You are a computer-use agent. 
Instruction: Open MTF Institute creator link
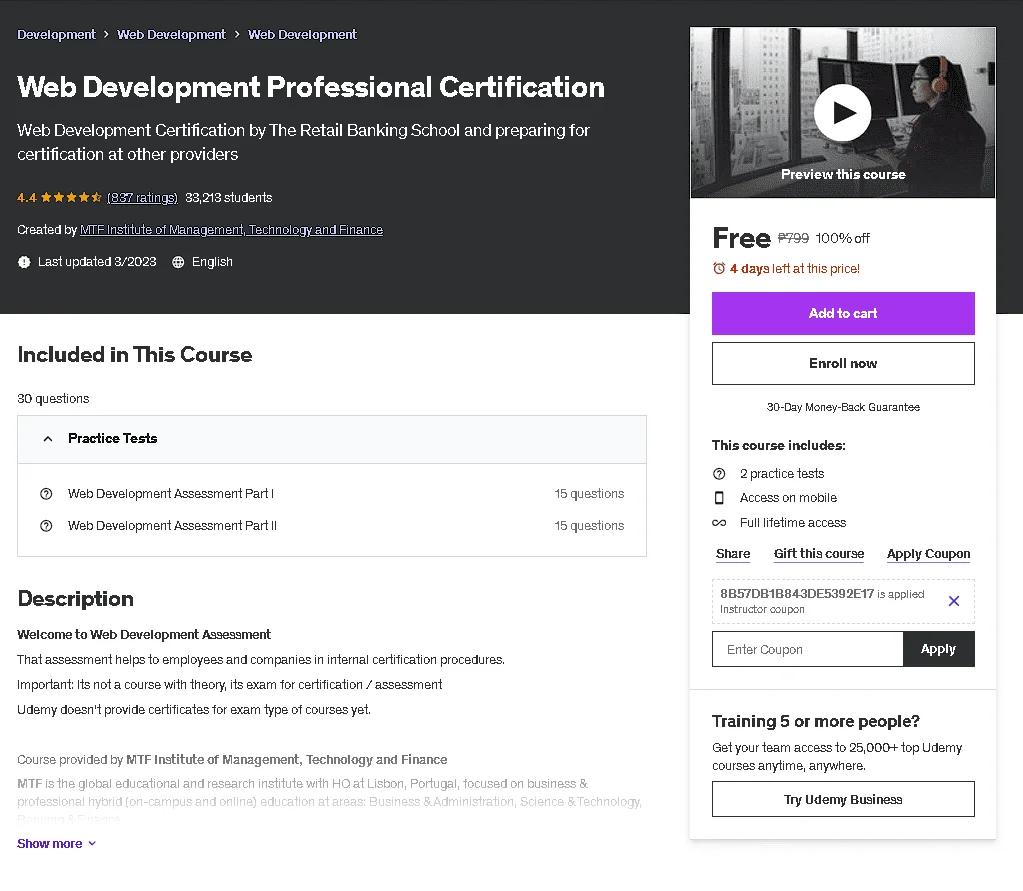232,230
